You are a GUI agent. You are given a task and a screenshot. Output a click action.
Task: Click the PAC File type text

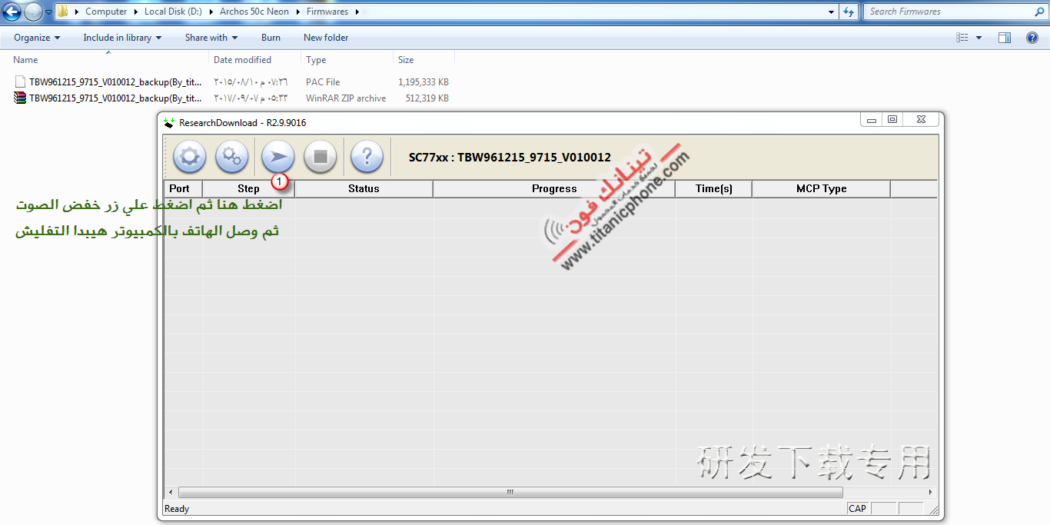[323, 82]
